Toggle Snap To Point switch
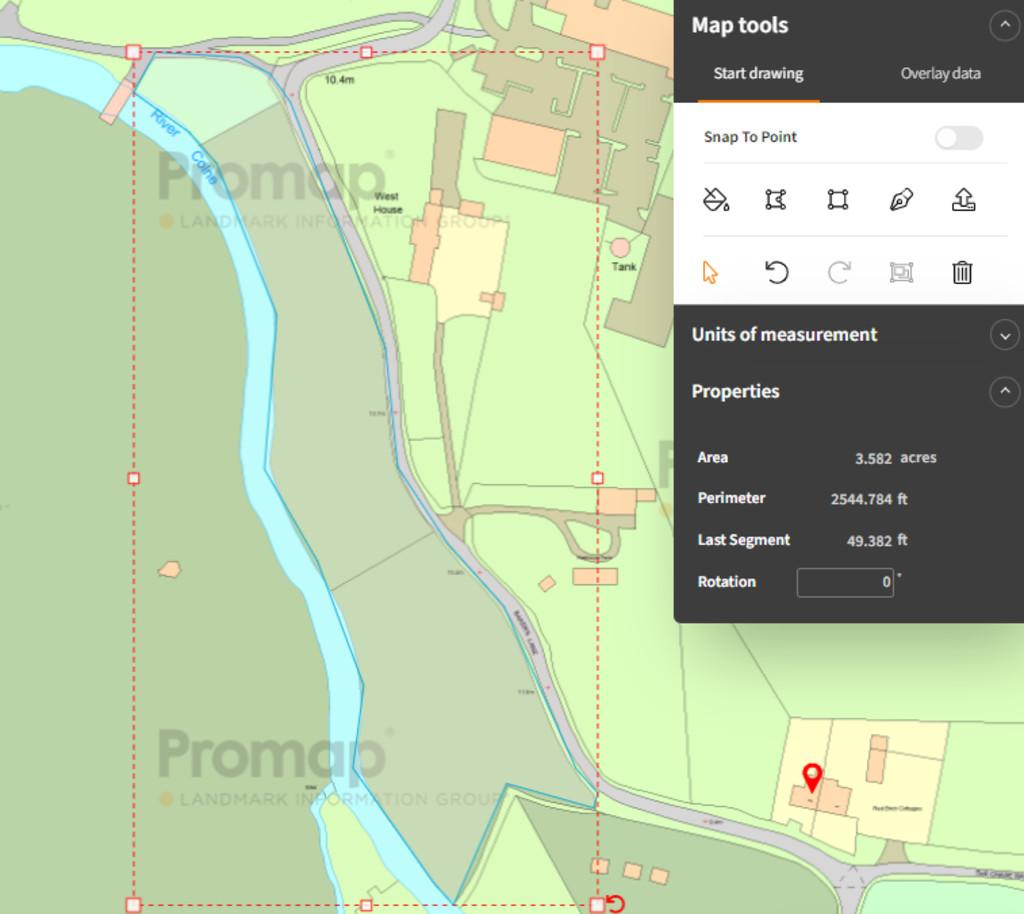The width and height of the screenshot is (1024, 914). pyautogui.click(x=958, y=138)
